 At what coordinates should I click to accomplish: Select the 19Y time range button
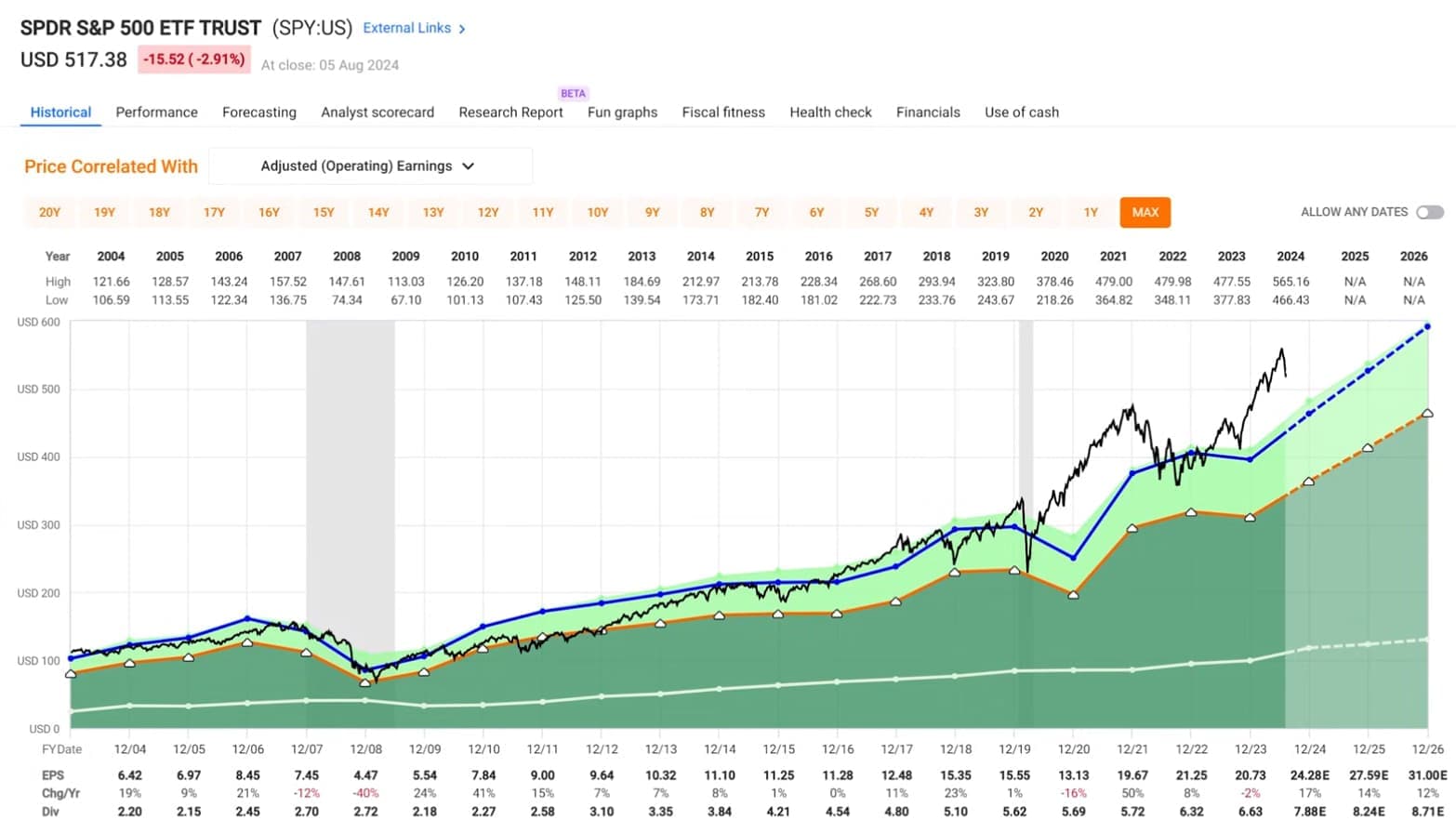pos(104,212)
